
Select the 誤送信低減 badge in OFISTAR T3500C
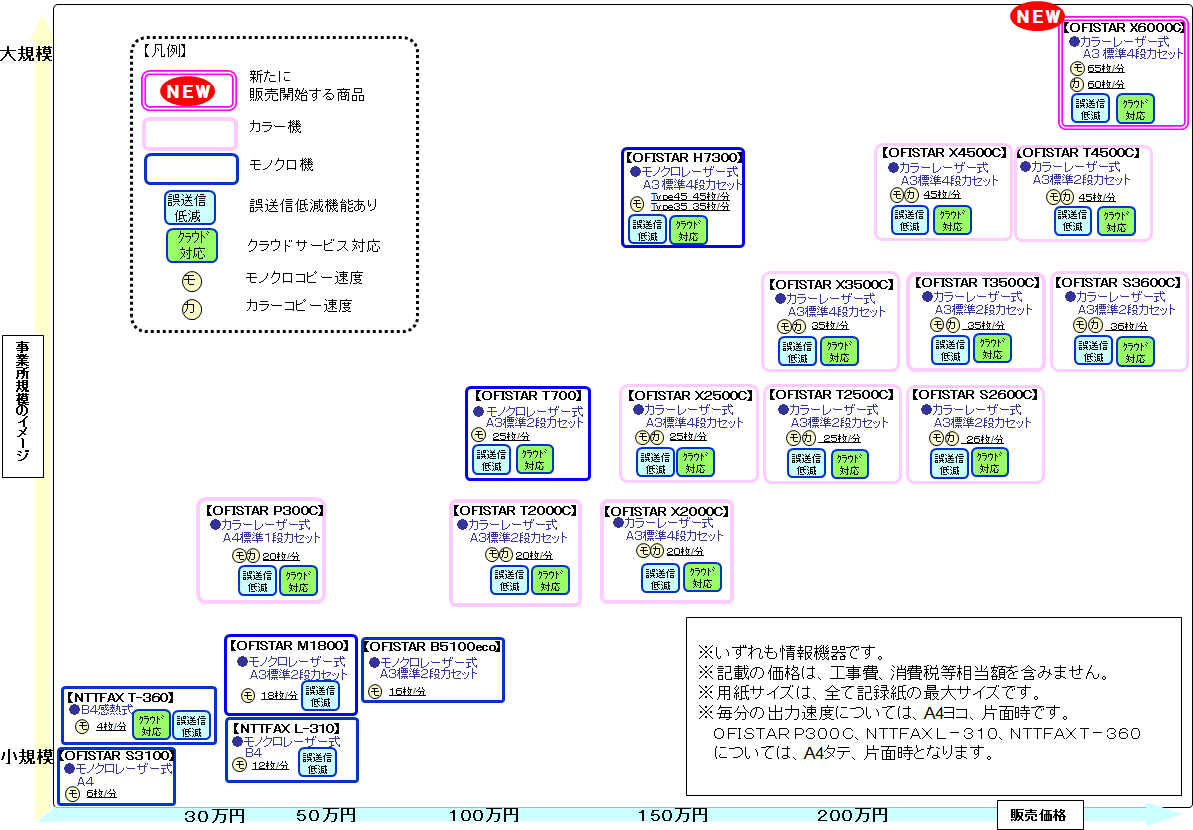[951, 349]
